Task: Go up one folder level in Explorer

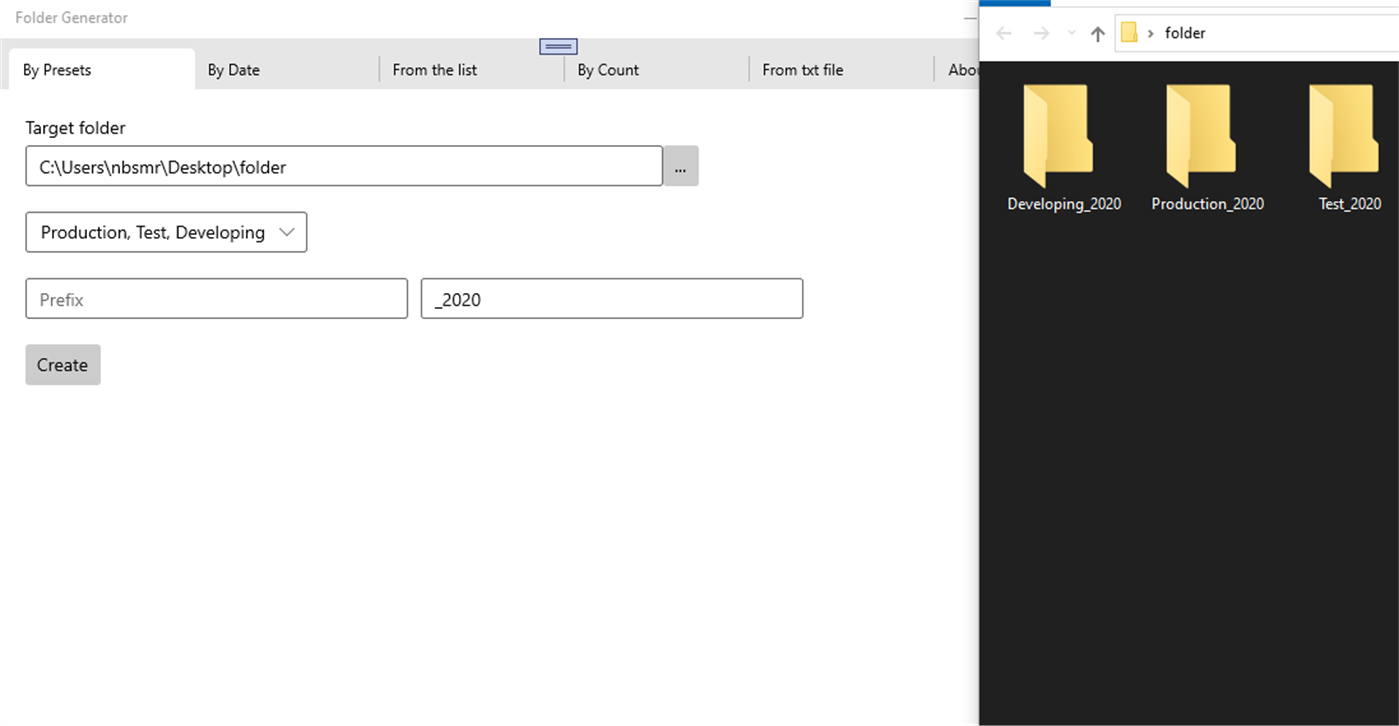Action: click(x=1097, y=32)
